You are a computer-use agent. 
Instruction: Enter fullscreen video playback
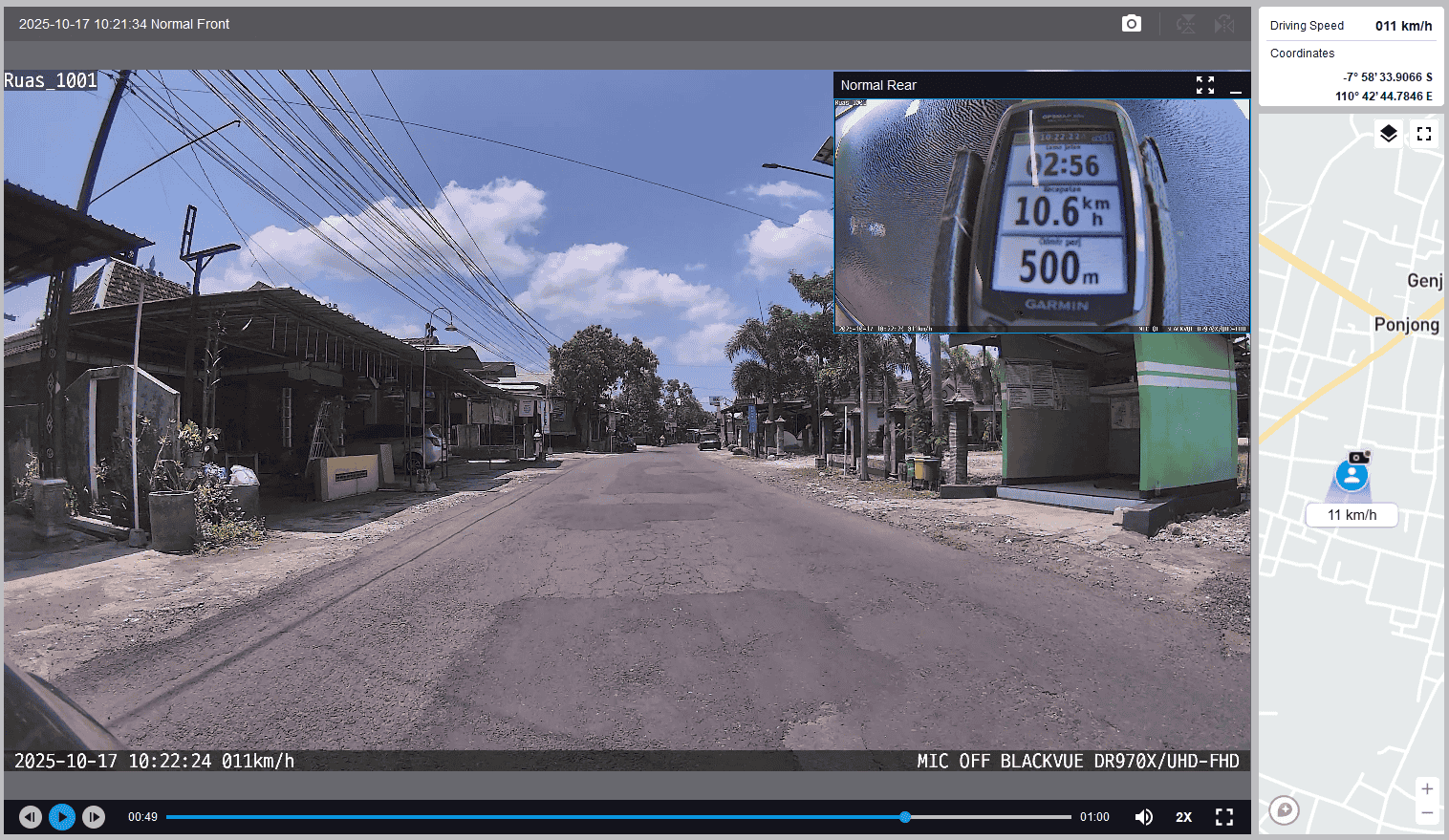tap(1224, 817)
